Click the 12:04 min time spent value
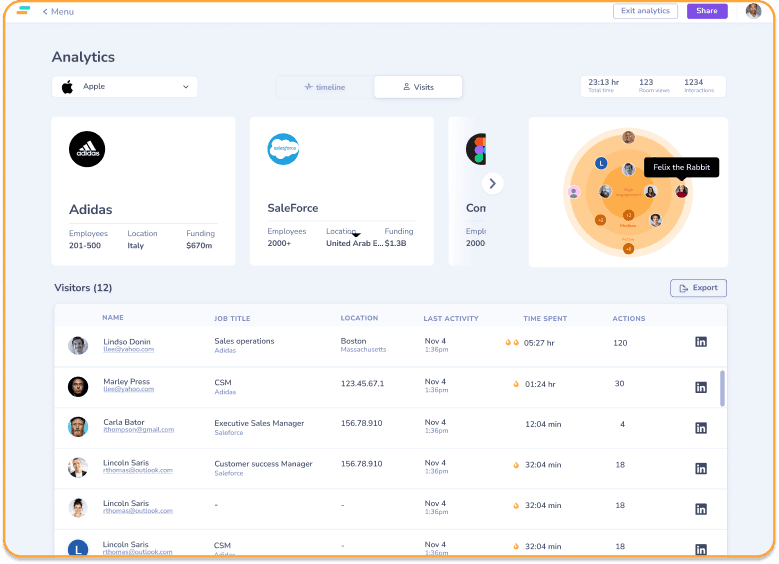The height and width of the screenshot is (564, 779). coord(543,424)
